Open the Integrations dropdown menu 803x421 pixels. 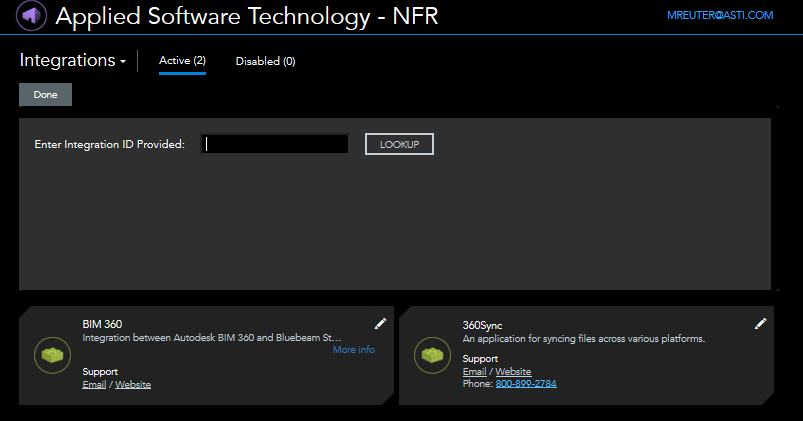(73, 61)
